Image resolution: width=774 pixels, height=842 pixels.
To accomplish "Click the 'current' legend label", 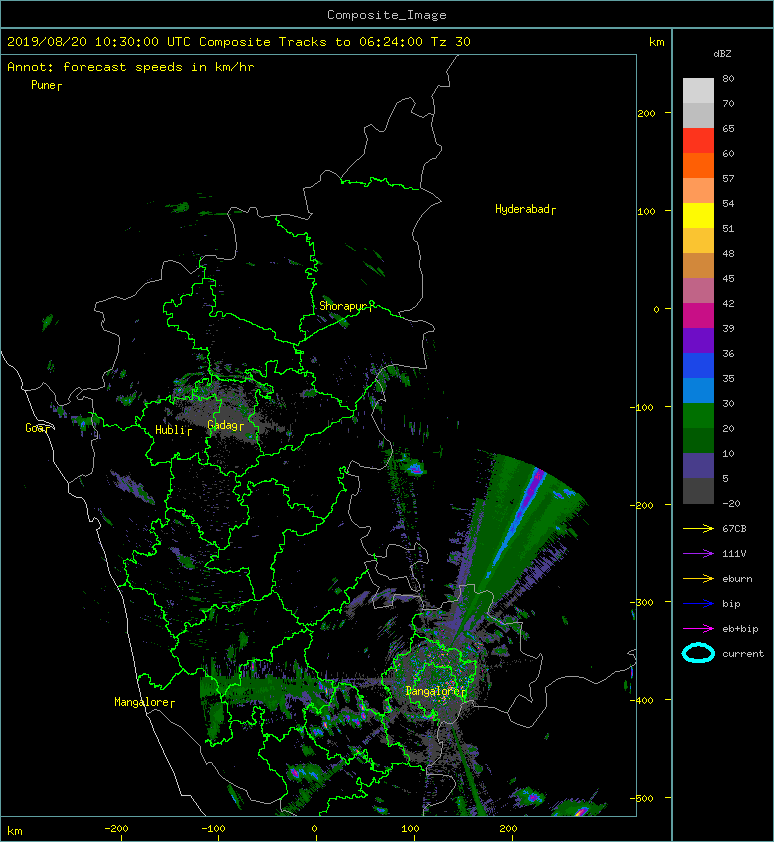I will pyautogui.click(x=743, y=654).
